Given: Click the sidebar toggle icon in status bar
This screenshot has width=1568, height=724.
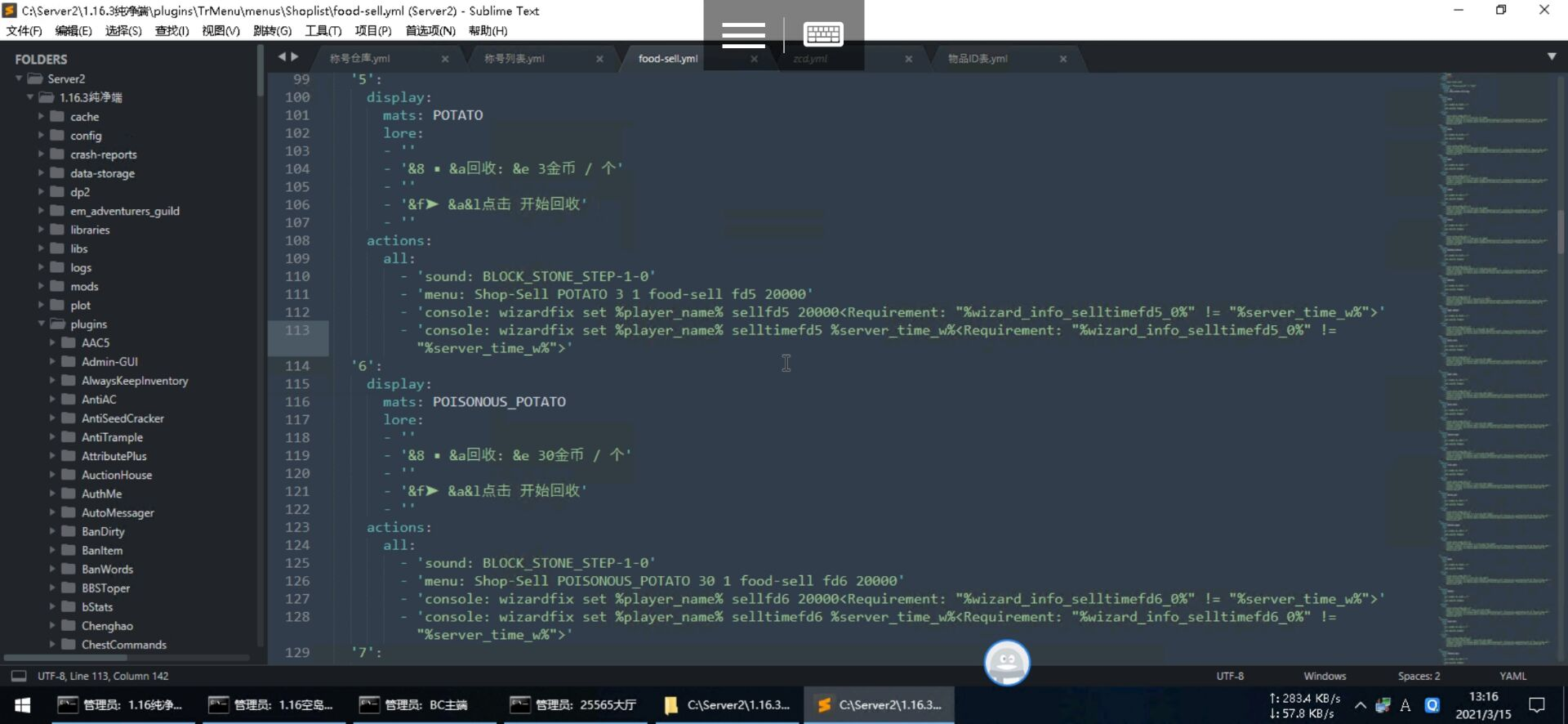Looking at the screenshot, I should point(18,676).
